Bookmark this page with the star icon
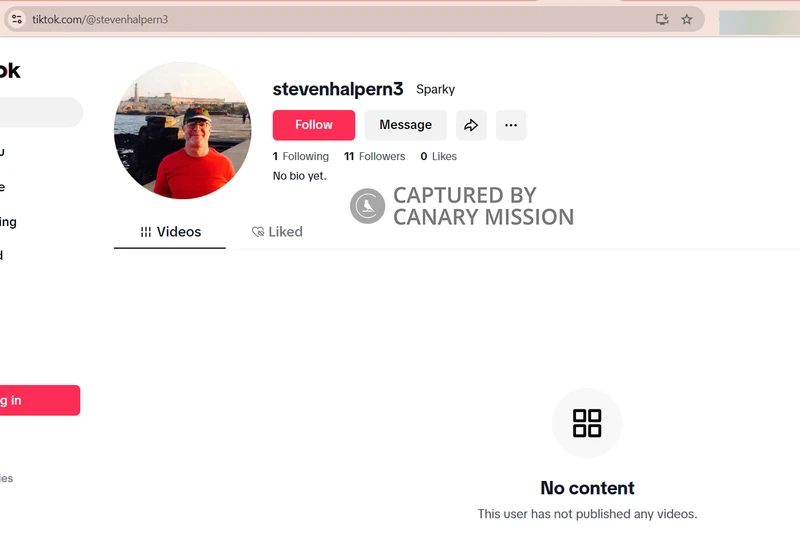The height and width of the screenshot is (539, 800). click(x=687, y=19)
